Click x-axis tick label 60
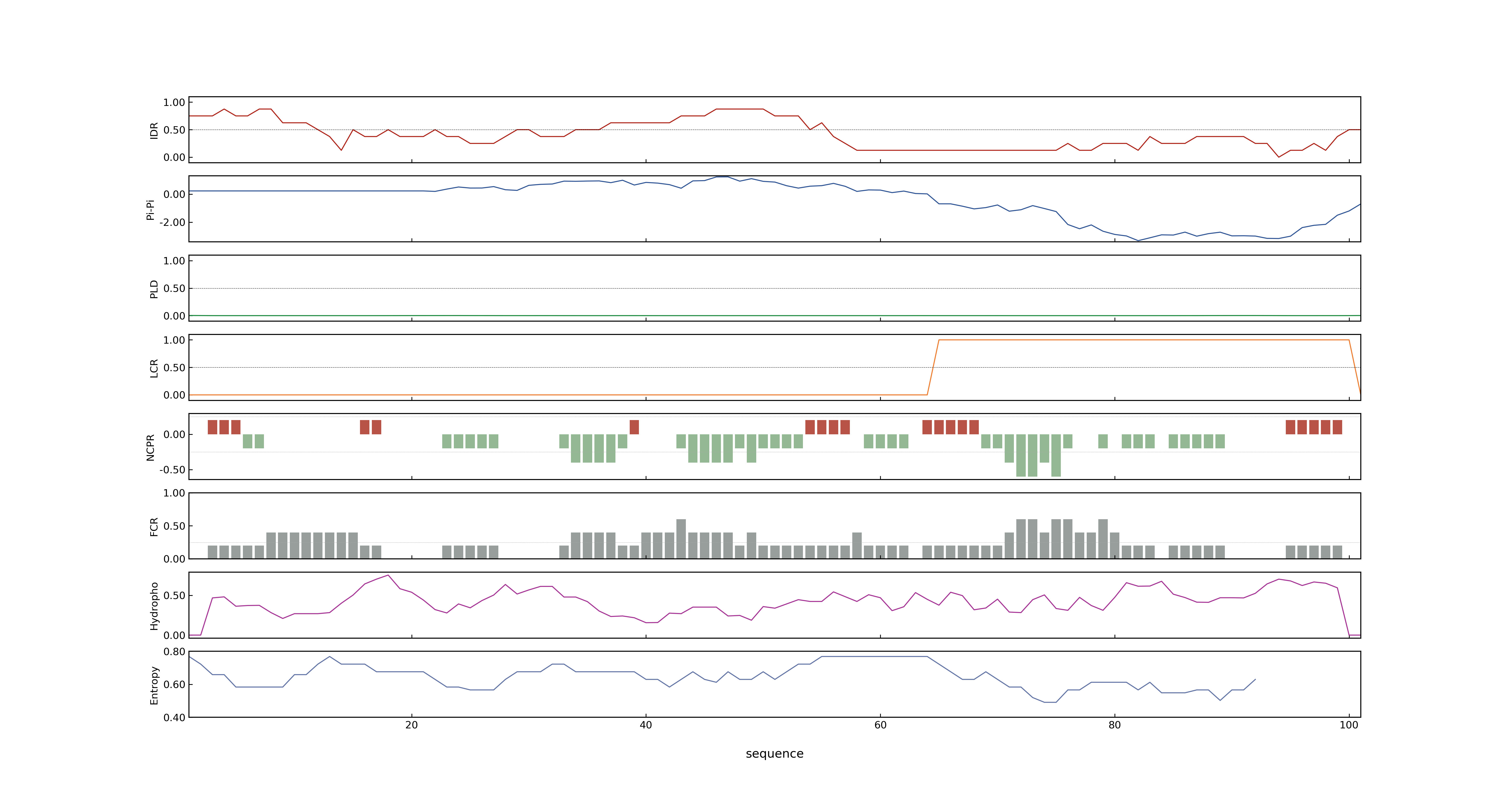This screenshot has width=1512, height=806. tap(880, 725)
